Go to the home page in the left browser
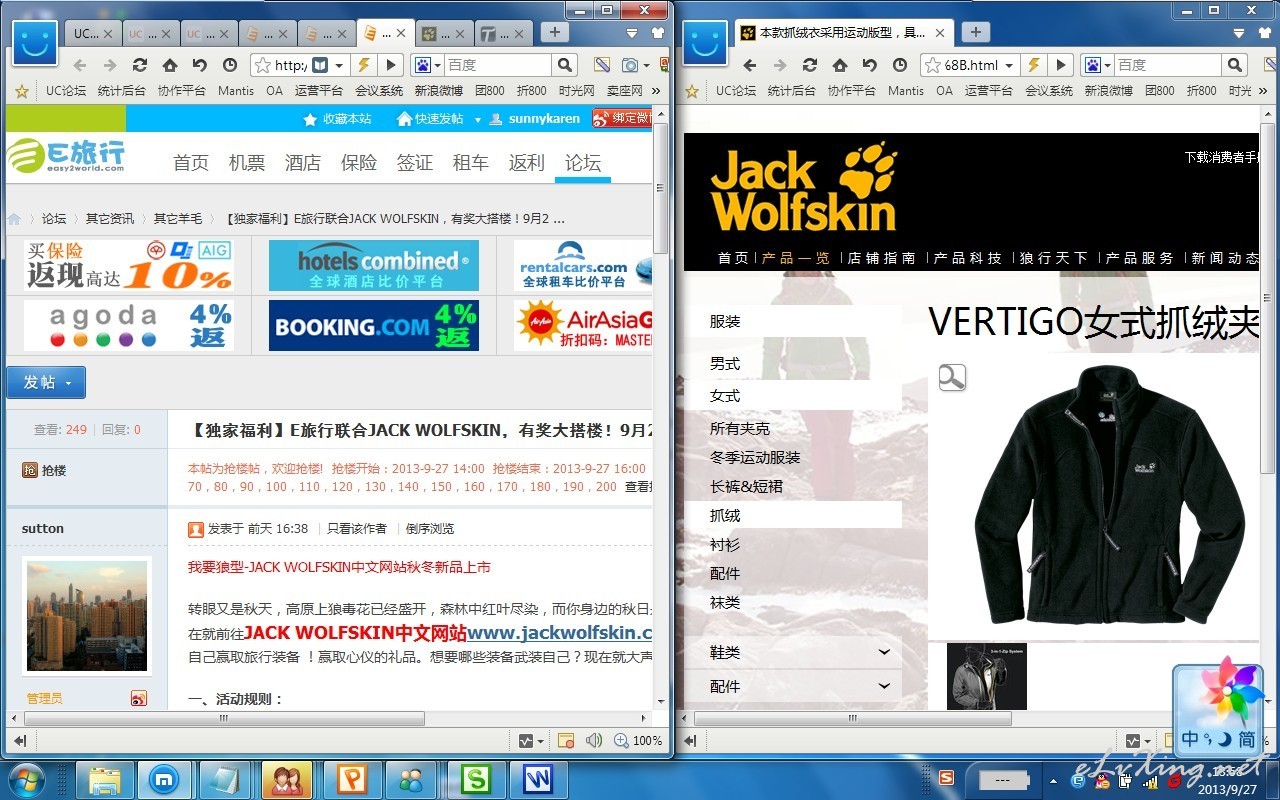Viewport: 1280px width, 800px height. 170,65
